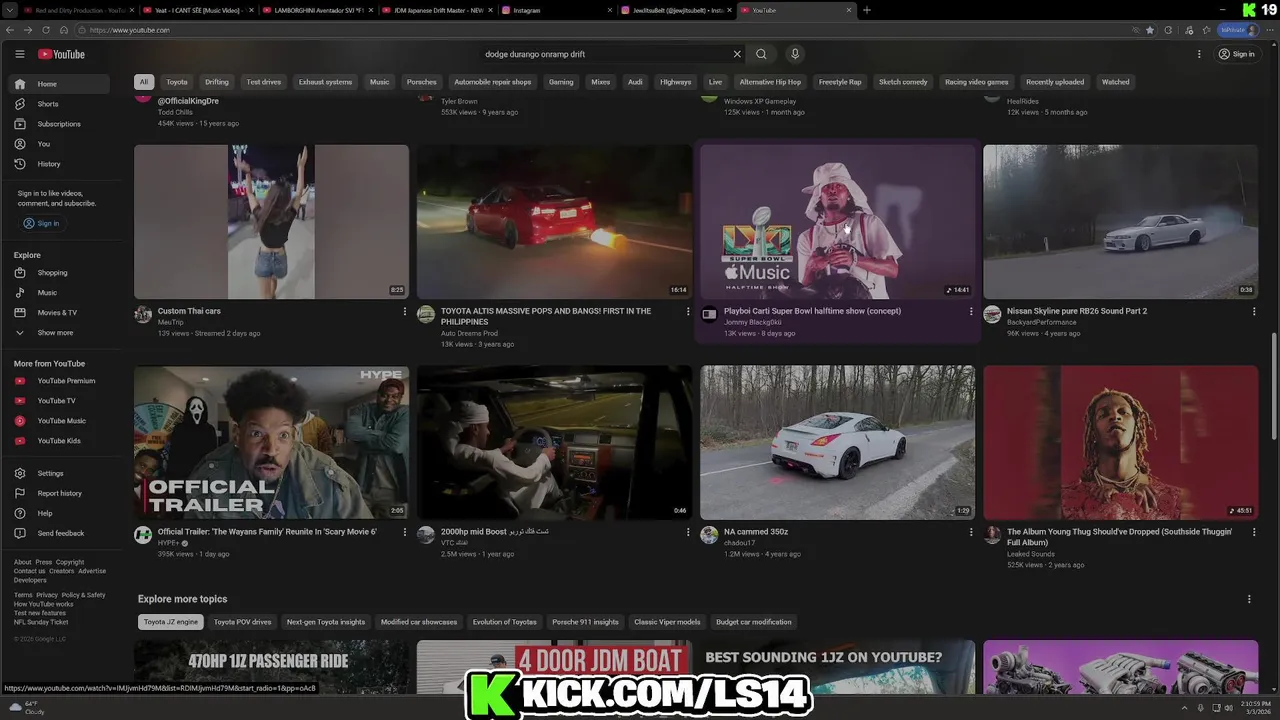
Task: Switch to the Instagram browser tab
Action: click(555, 10)
